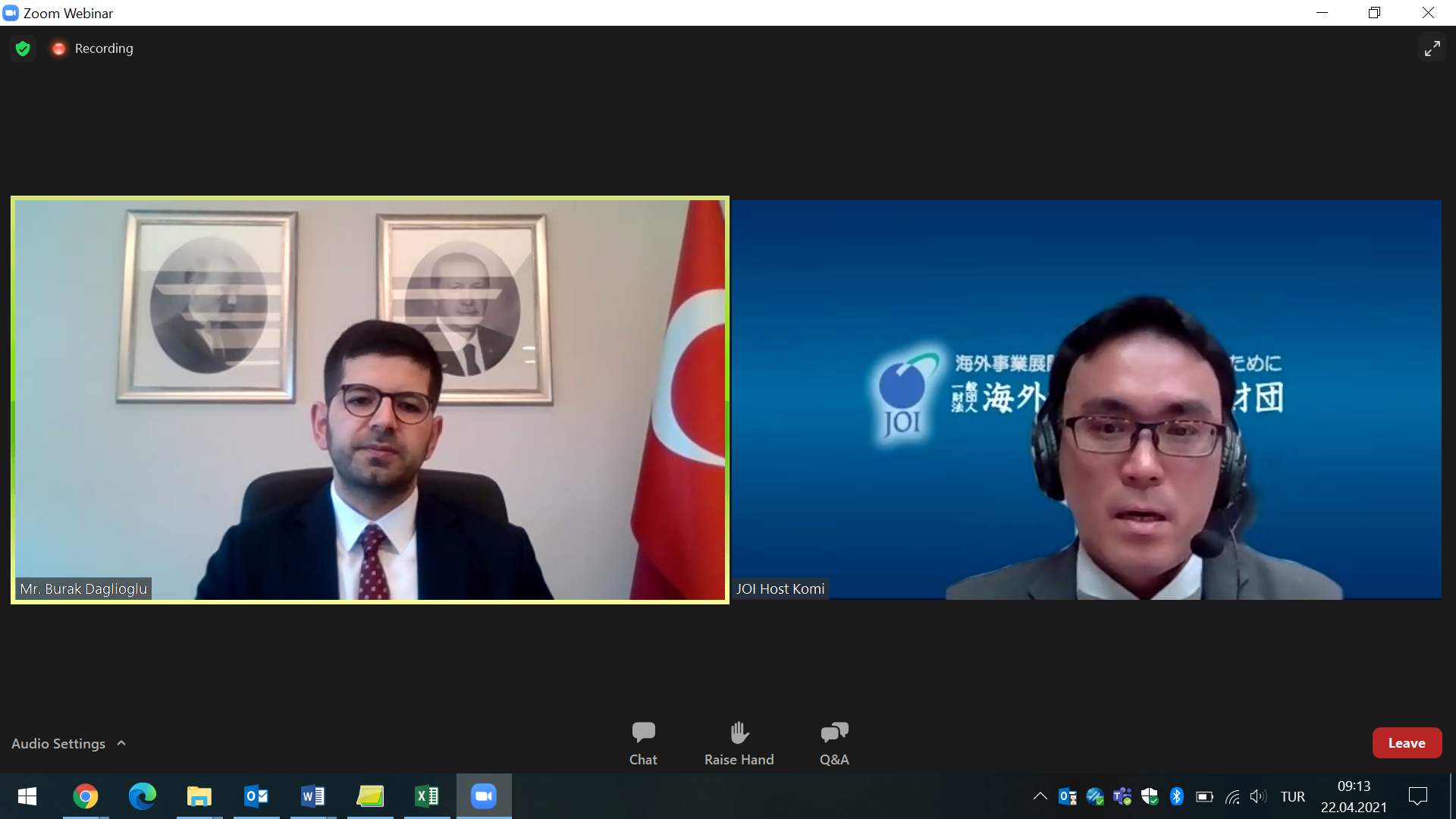This screenshot has height=819, width=1456.
Task: Switch the TUR input language
Action: [1293, 796]
